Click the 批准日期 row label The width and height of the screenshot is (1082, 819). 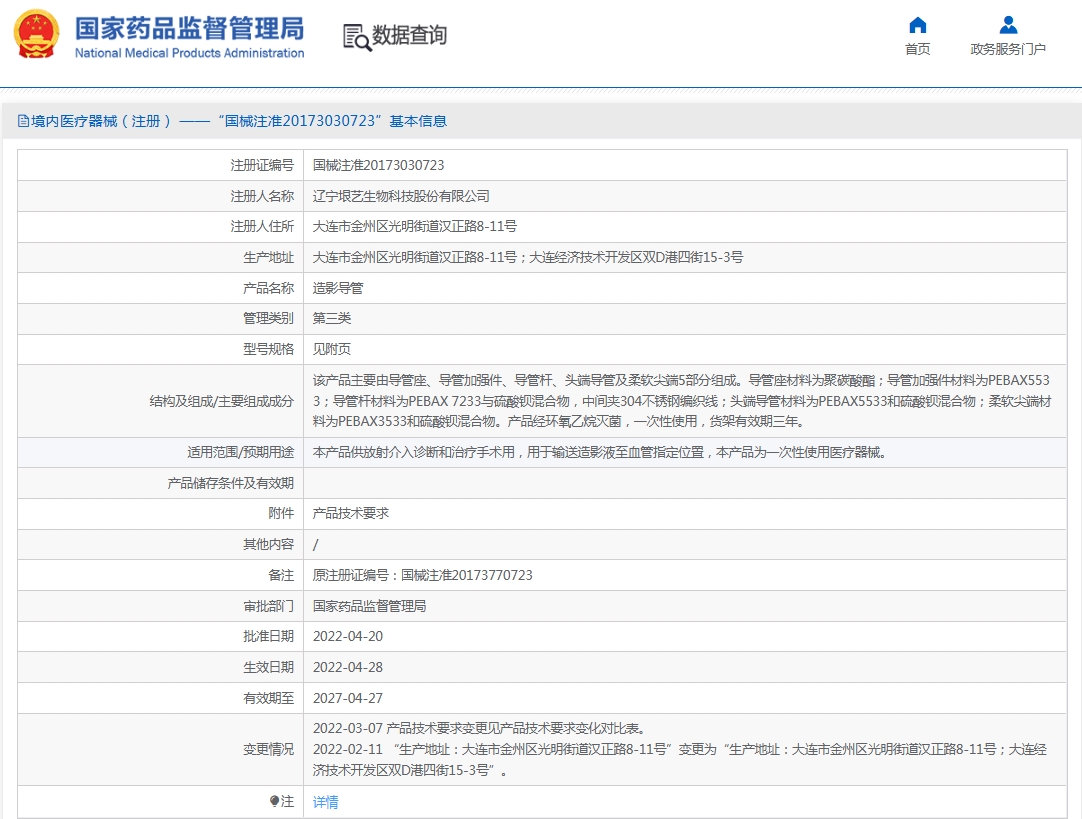point(268,636)
